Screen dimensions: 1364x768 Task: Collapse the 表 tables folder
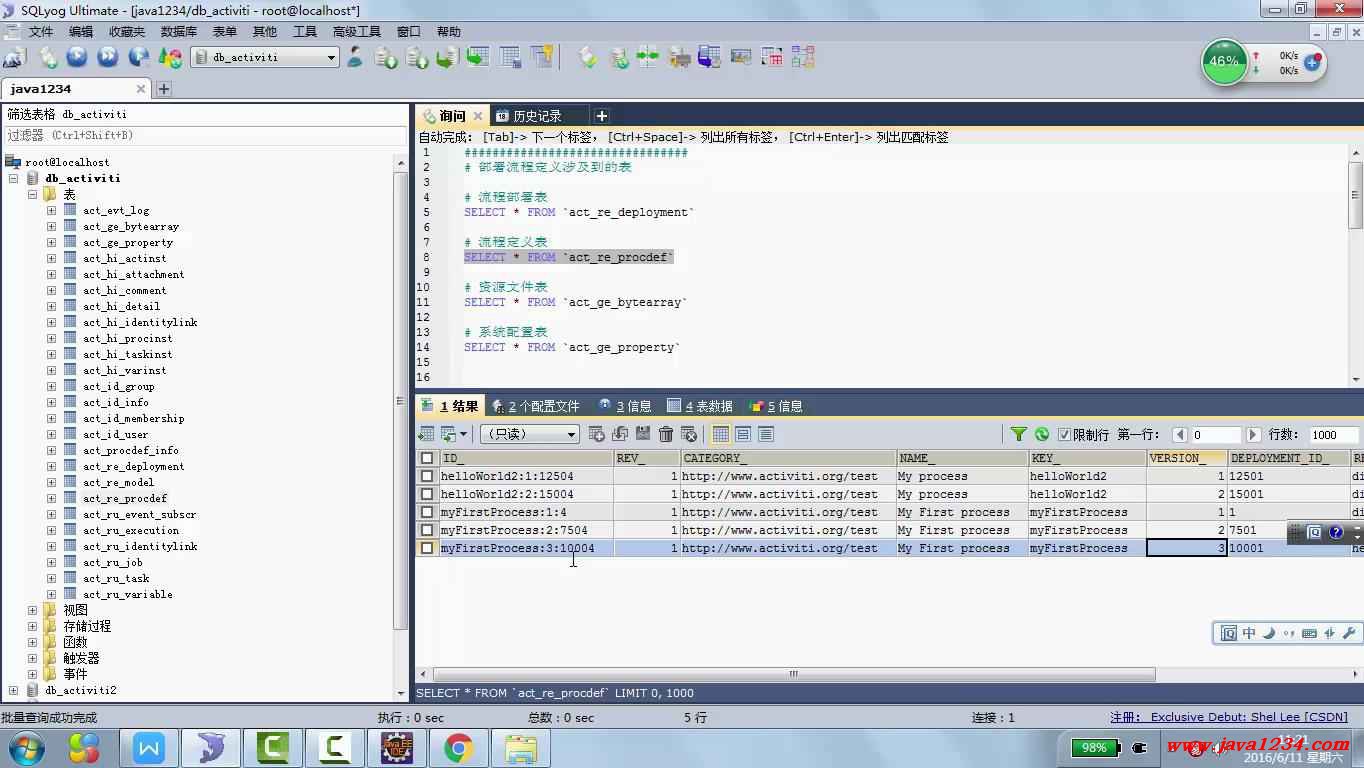click(32, 194)
